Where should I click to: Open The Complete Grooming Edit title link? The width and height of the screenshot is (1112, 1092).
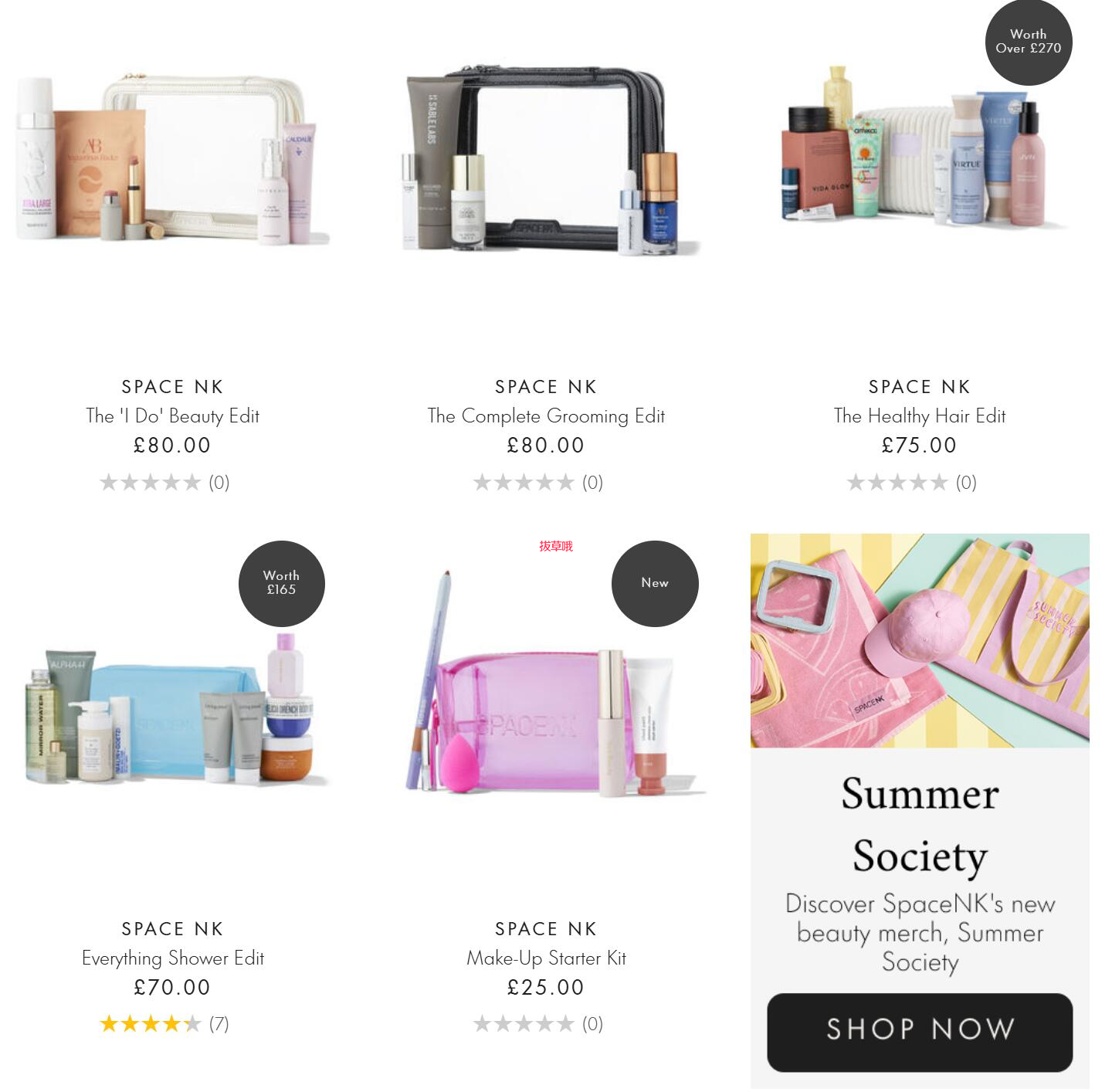pyautogui.click(x=546, y=416)
